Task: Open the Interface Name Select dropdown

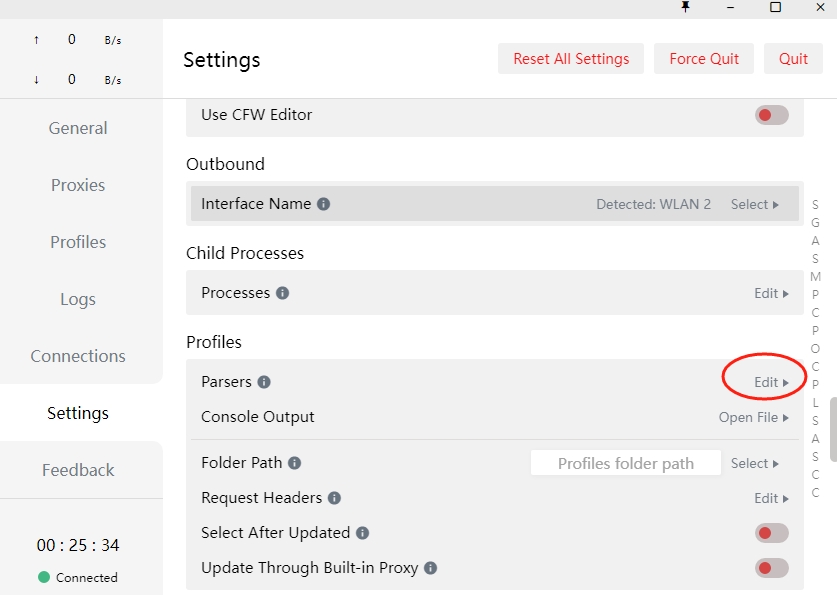Action: click(x=754, y=204)
